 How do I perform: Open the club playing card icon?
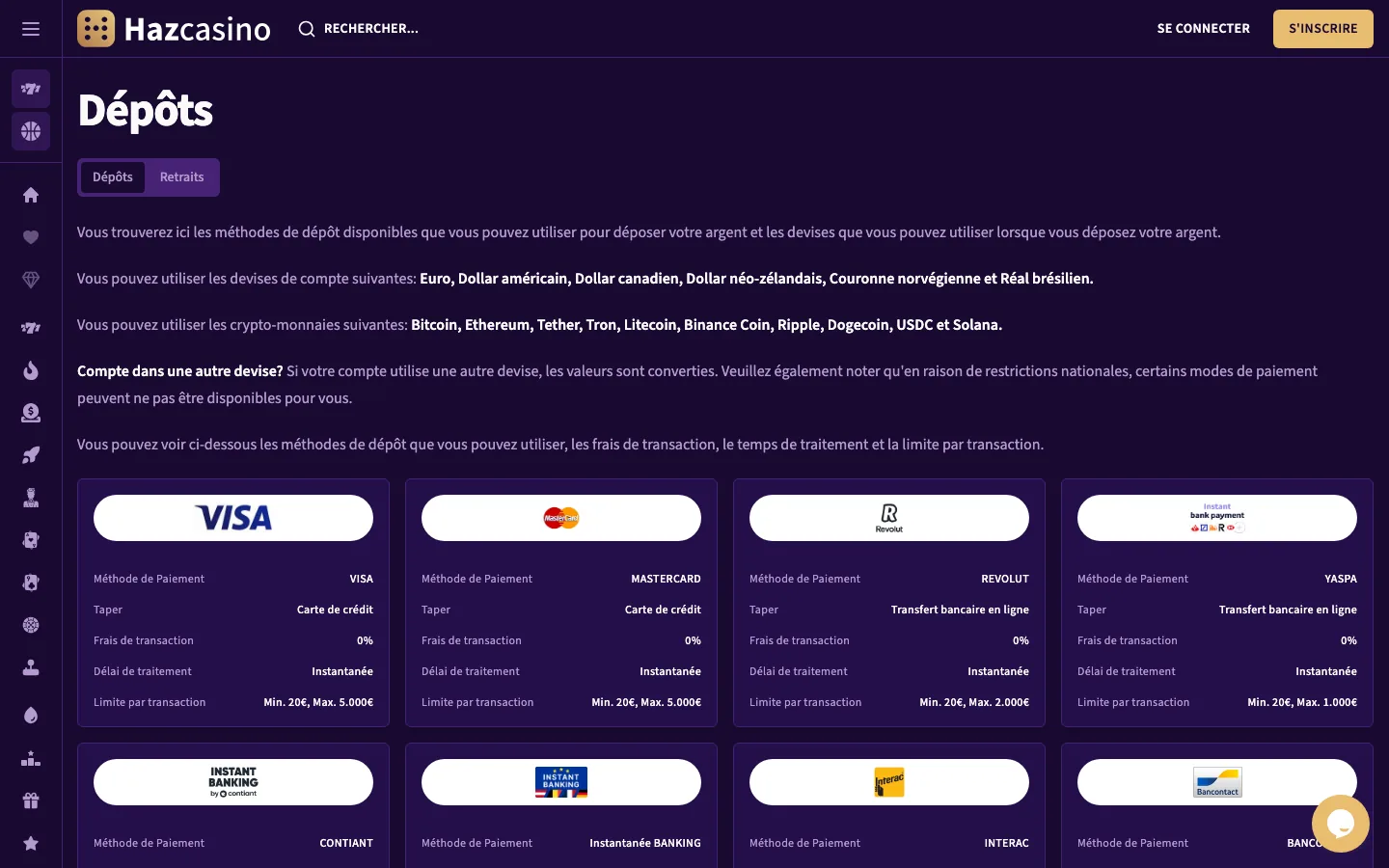31,583
